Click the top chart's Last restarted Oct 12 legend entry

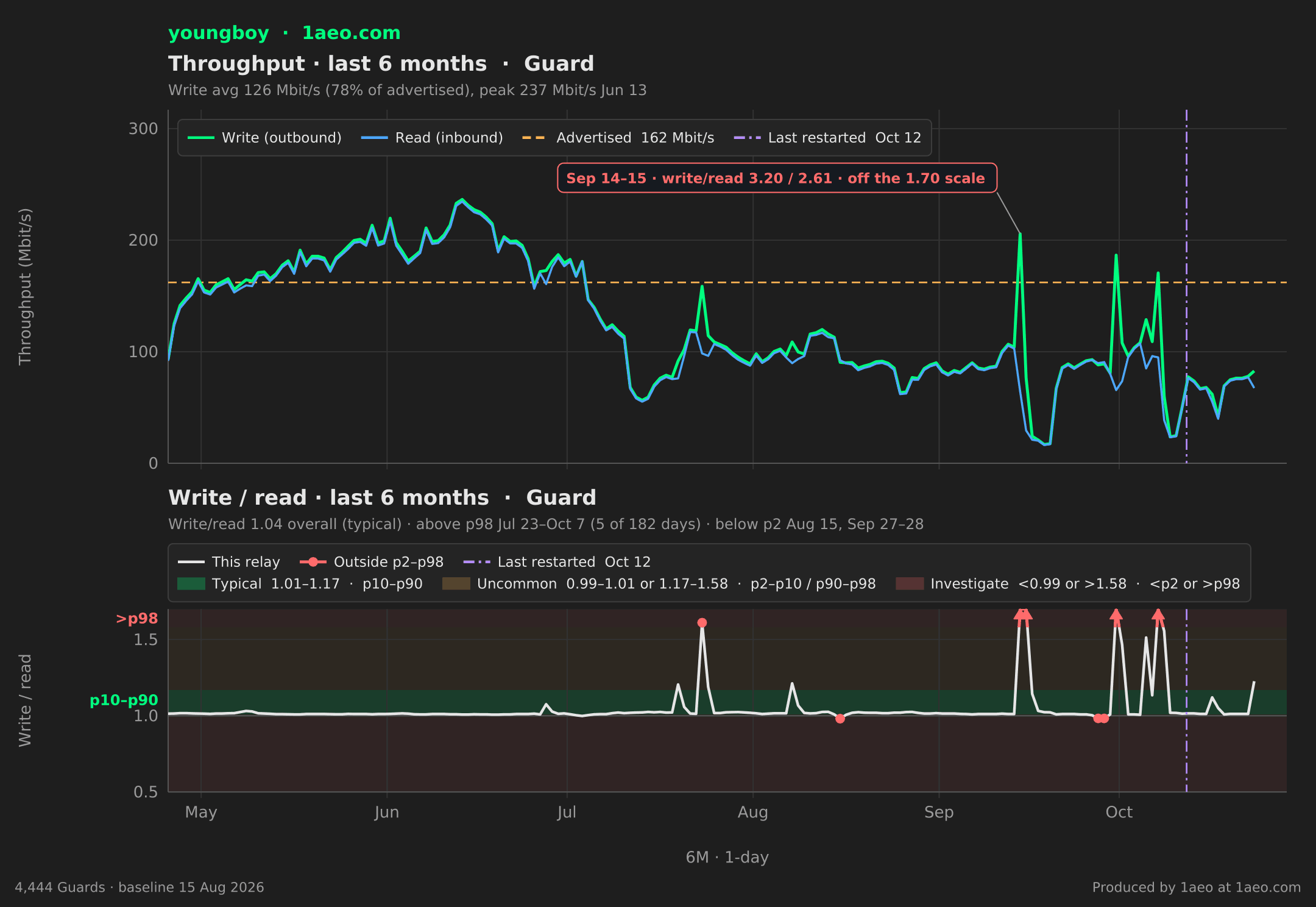827,138
